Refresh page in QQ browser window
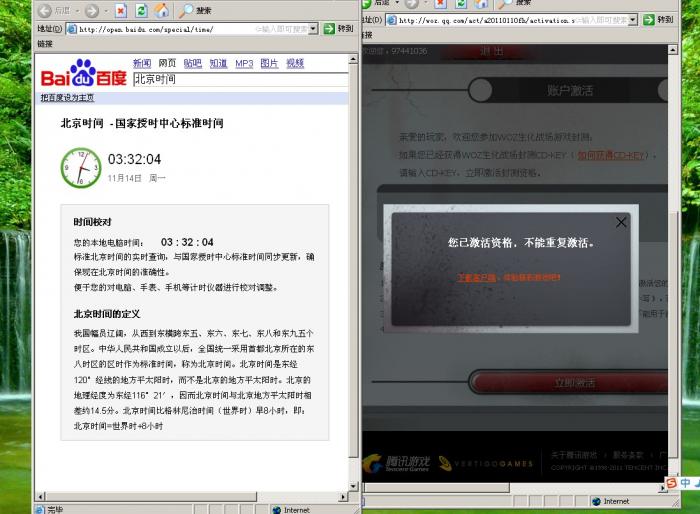Viewport: 700px width, 514px height. pos(460,4)
